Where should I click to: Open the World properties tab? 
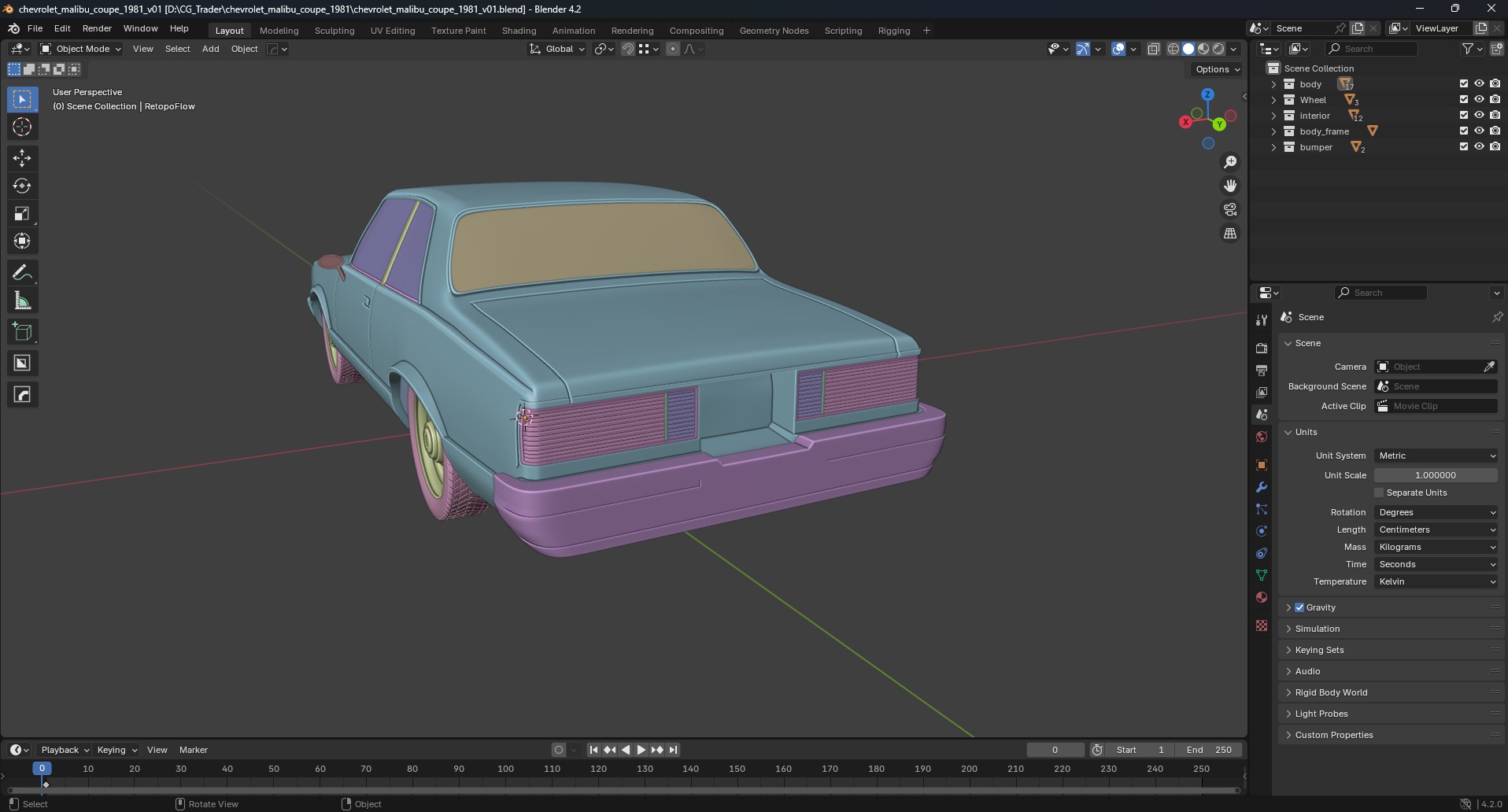coord(1262,437)
